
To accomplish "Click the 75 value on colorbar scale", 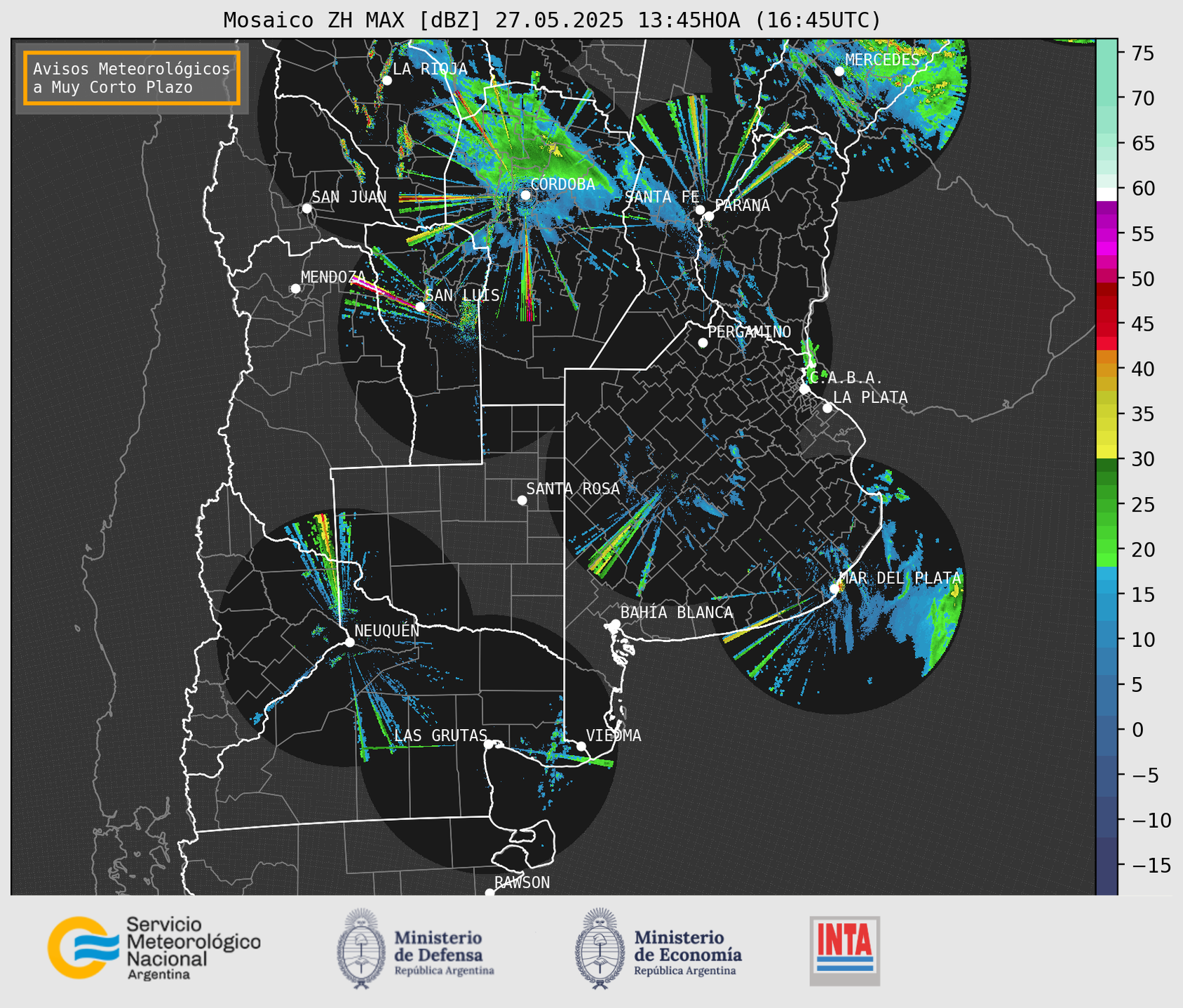I will click(1142, 53).
